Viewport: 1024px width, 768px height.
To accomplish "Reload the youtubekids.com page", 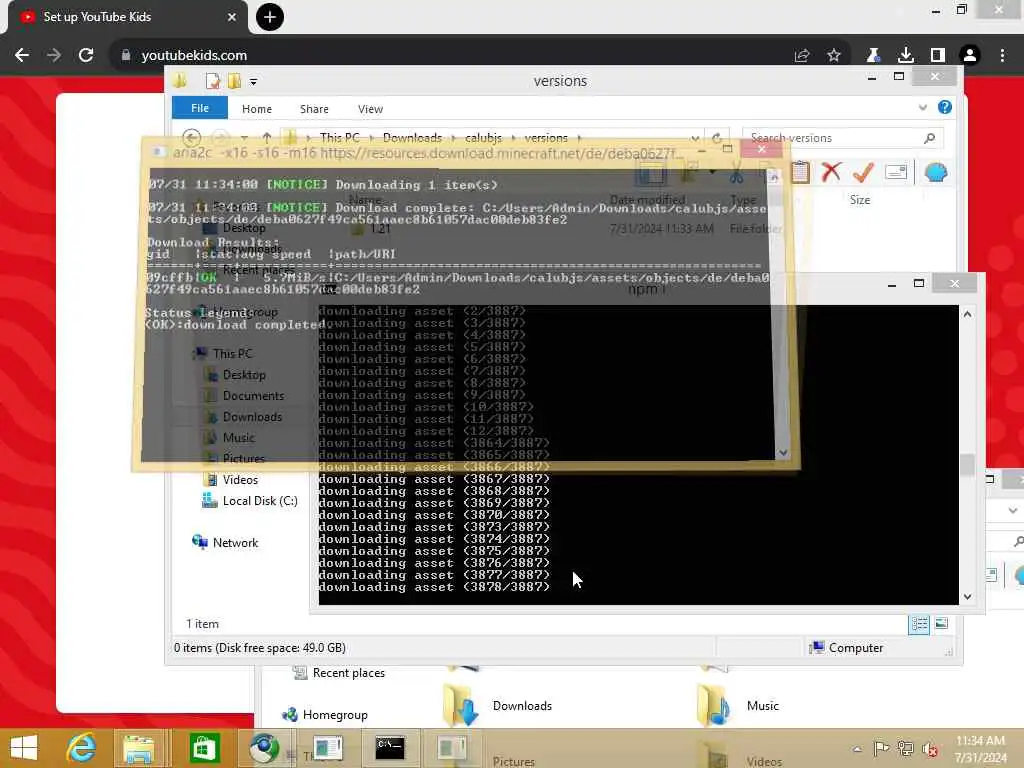I will 86,56.
